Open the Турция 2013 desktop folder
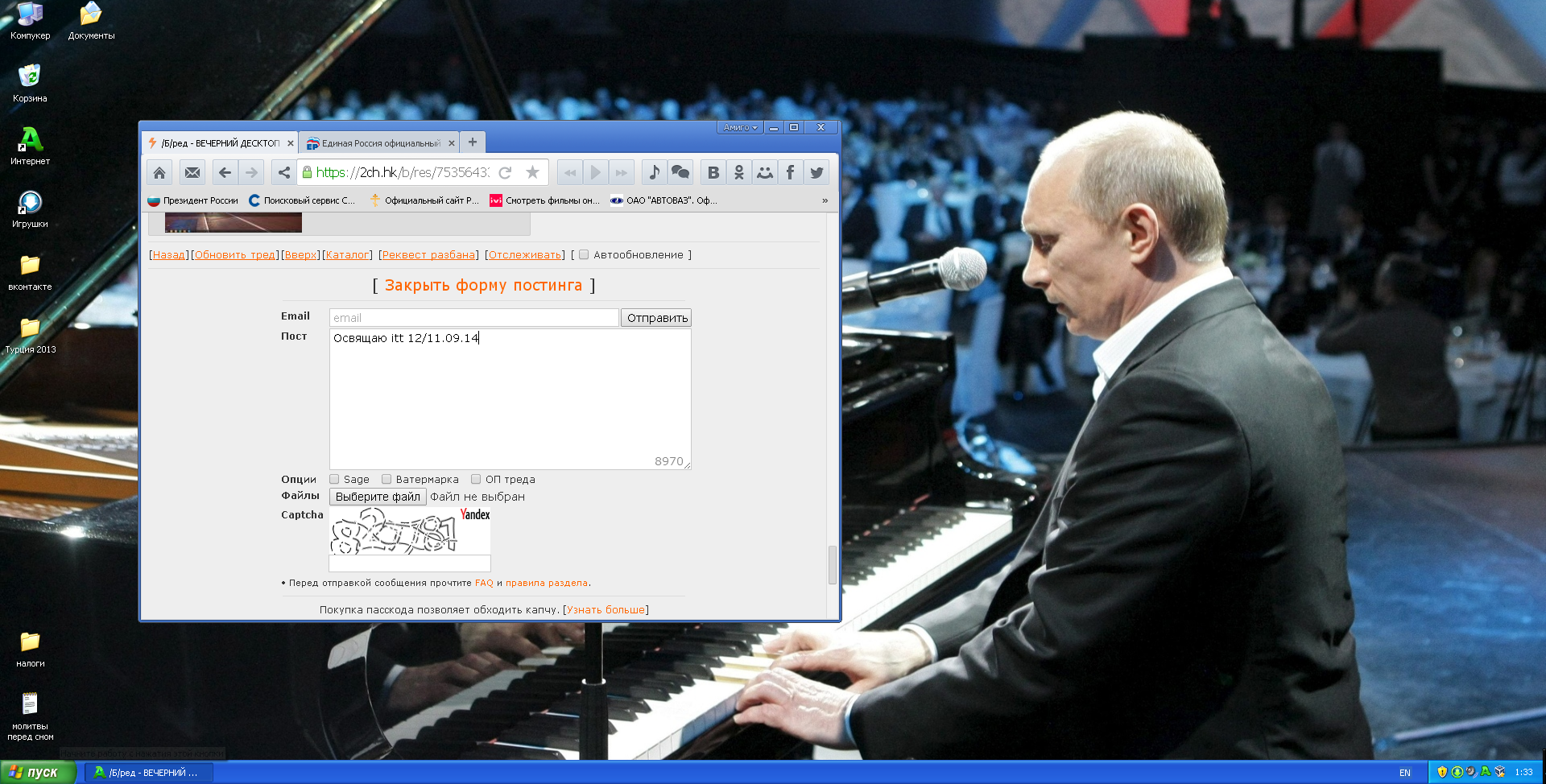This screenshot has width=1546, height=784. [30, 334]
